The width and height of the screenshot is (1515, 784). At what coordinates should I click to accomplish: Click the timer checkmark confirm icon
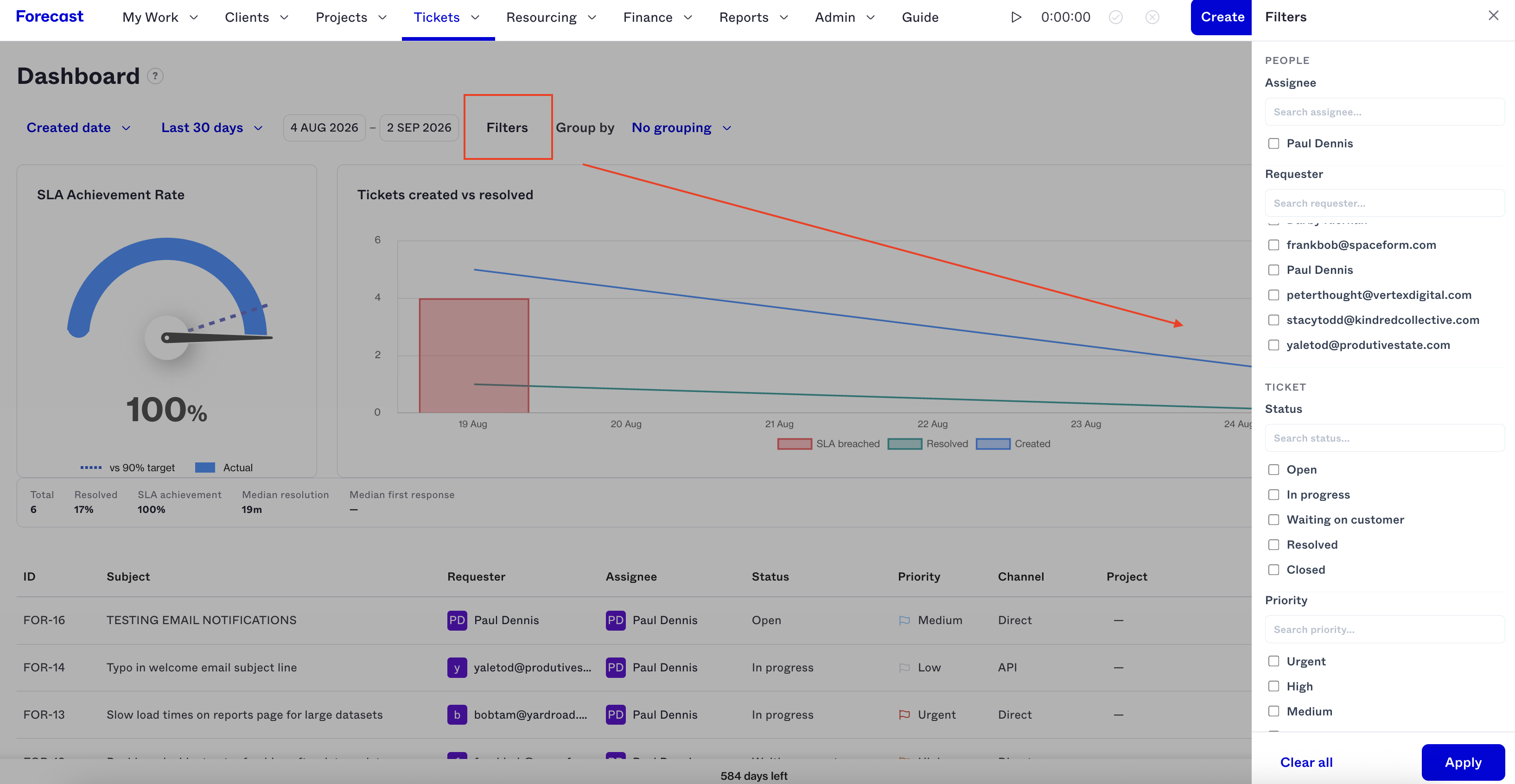click(x=1116, y=17)
